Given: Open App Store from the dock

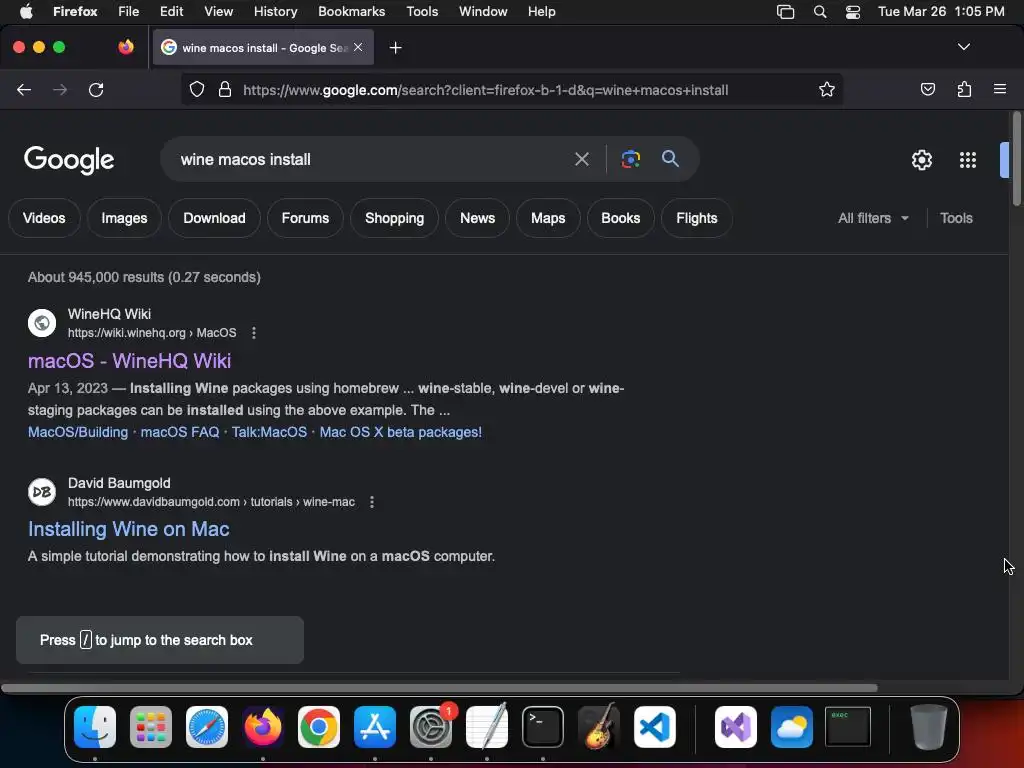Looking at the screenshot, I should (x=375, y=727).
